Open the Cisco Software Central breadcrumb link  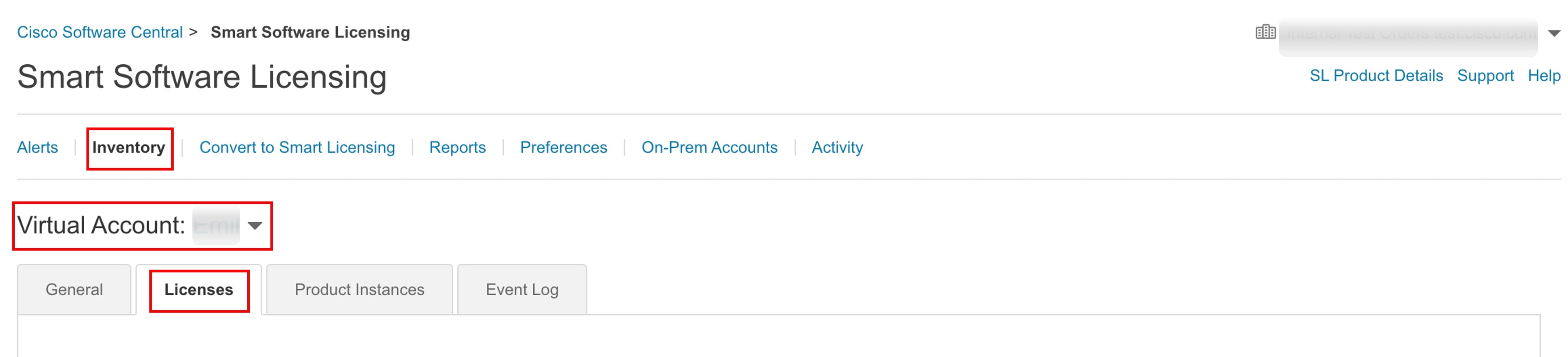100,32
